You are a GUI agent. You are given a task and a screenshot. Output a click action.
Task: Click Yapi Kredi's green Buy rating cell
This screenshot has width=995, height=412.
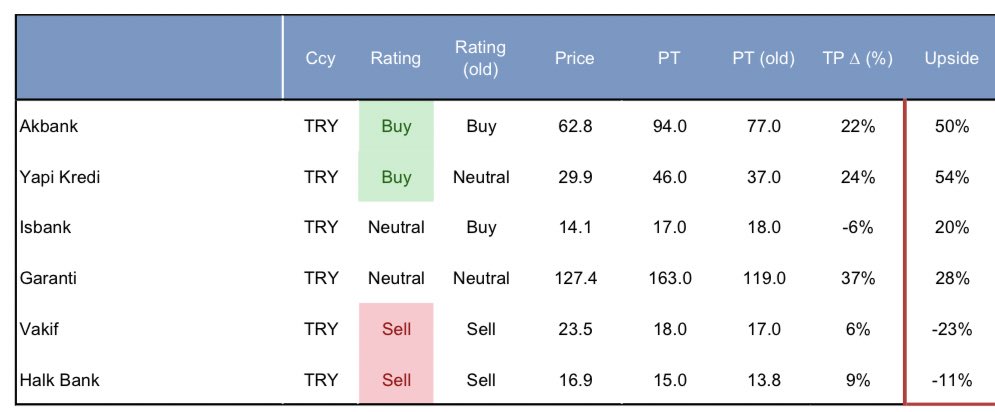pyautogui.click(x=396, y=177)
